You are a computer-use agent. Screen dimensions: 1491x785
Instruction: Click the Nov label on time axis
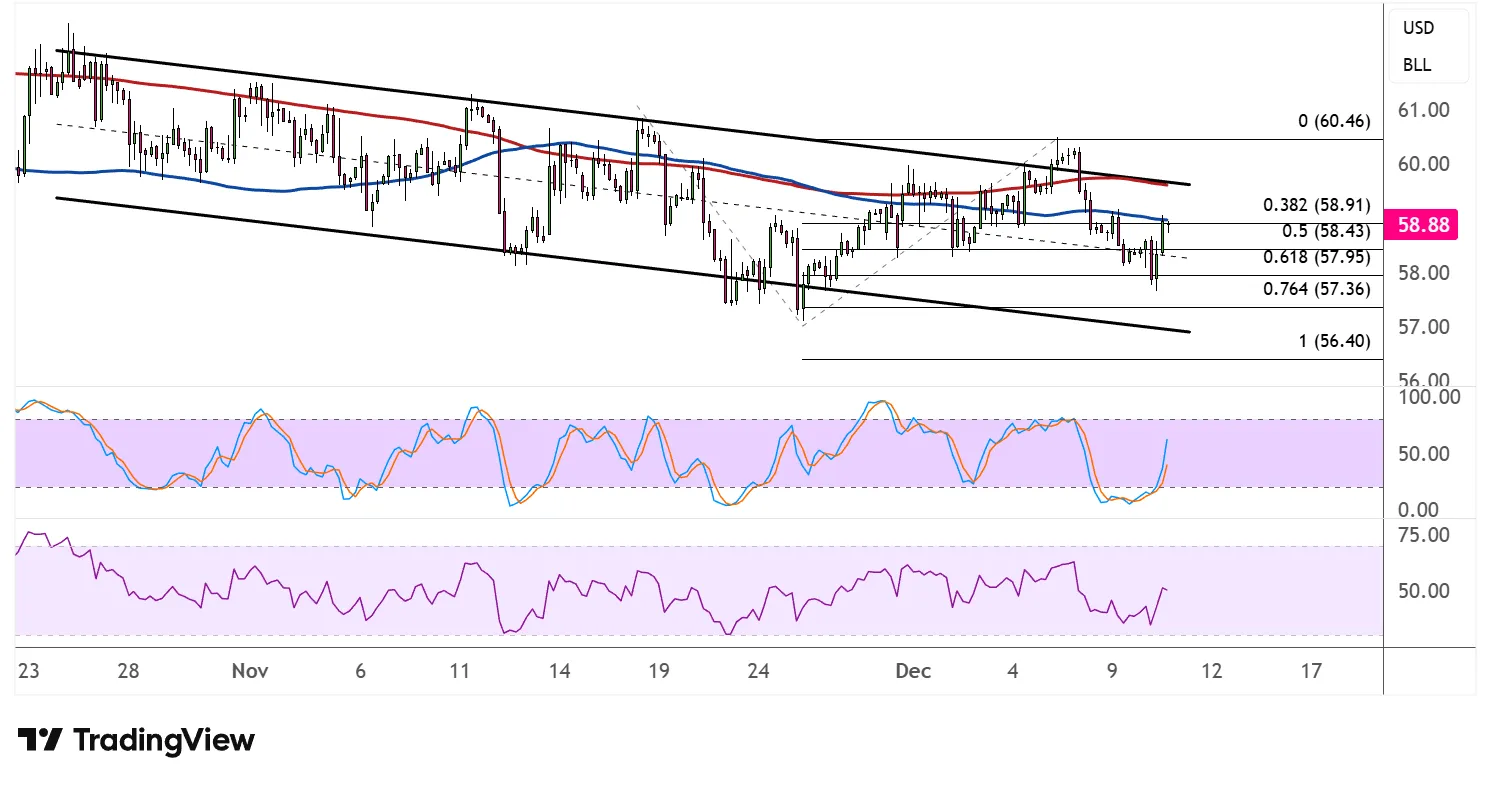tap(251, 671)
